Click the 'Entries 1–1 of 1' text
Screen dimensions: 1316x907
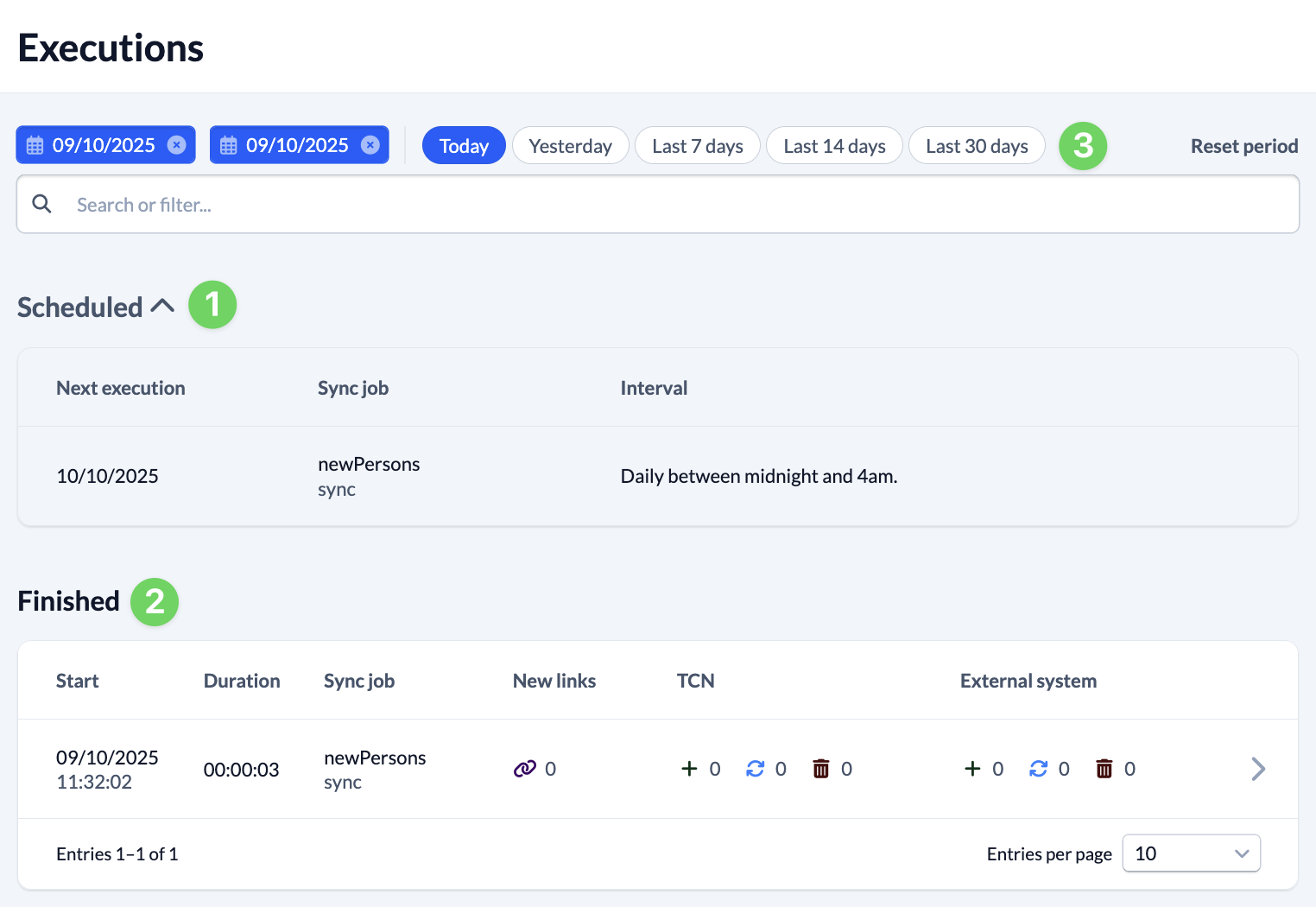click(x=117, y=853)
